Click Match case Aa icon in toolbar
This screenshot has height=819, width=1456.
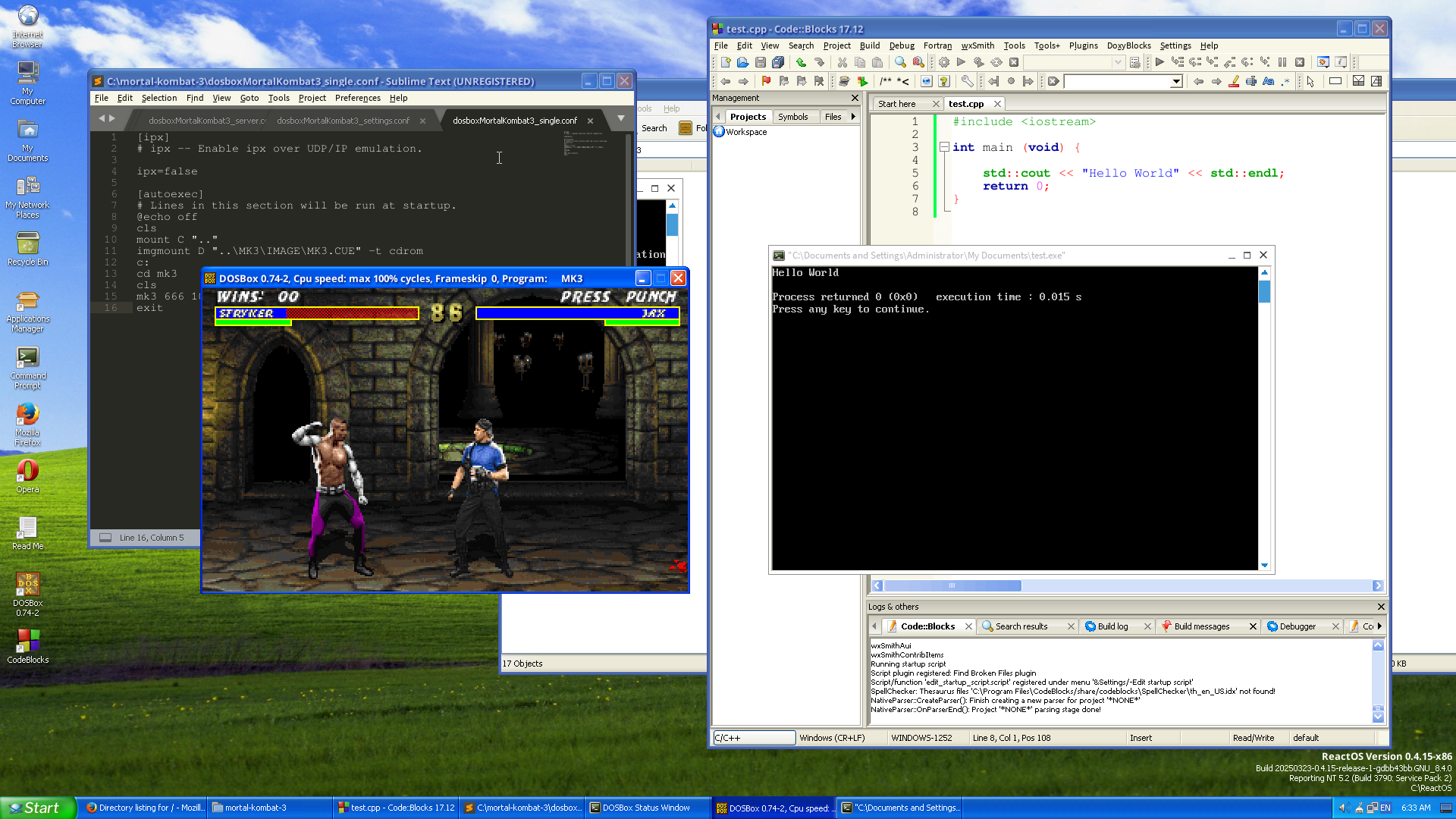coord(1269,82)
